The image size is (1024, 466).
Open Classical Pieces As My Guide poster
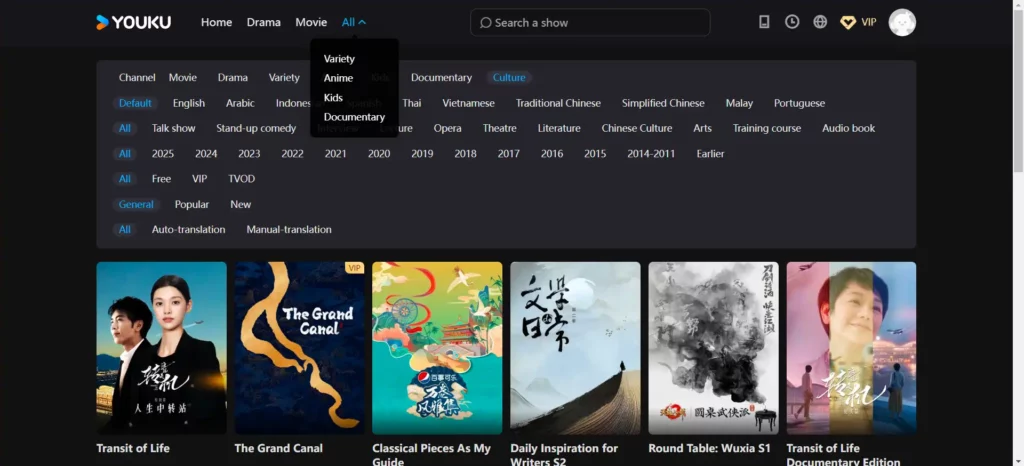(x=438, y=348)
